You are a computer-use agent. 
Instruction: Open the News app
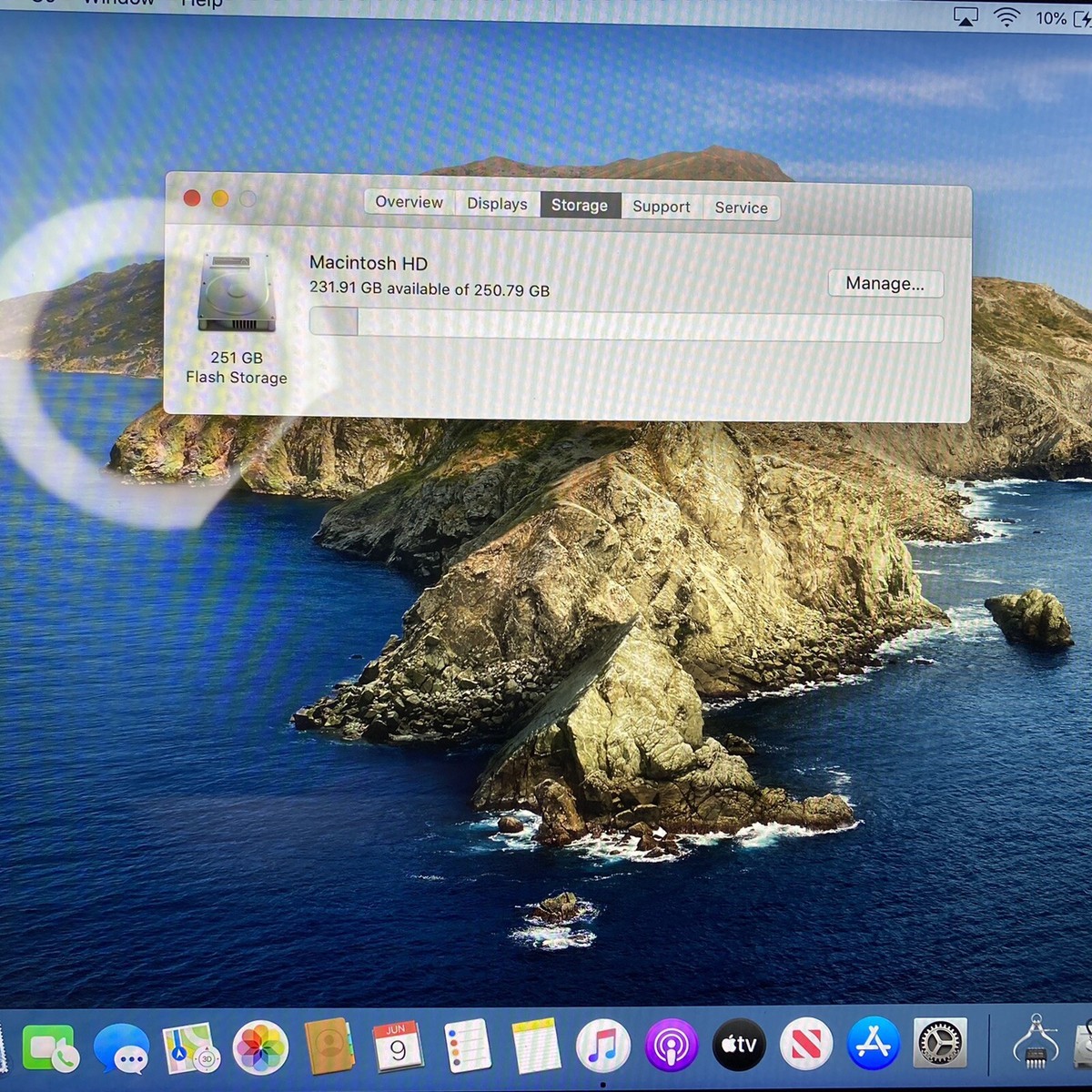pyautogui.click(x=806, y=1043)
